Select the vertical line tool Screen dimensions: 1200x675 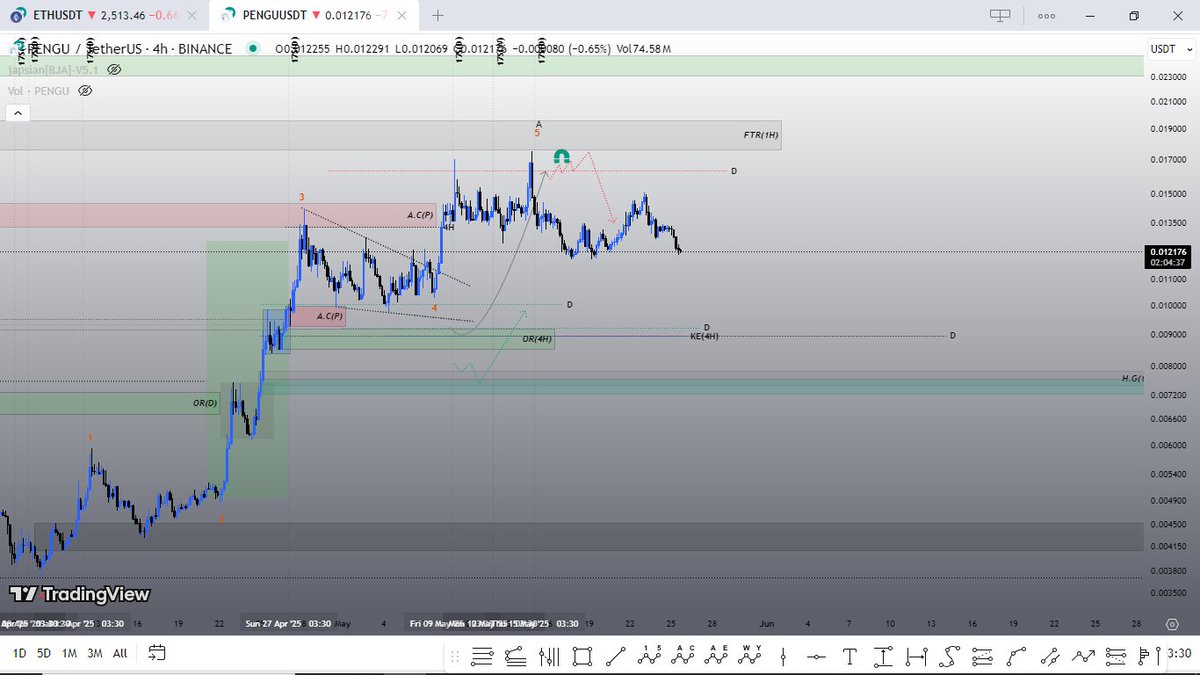[783, 656]
